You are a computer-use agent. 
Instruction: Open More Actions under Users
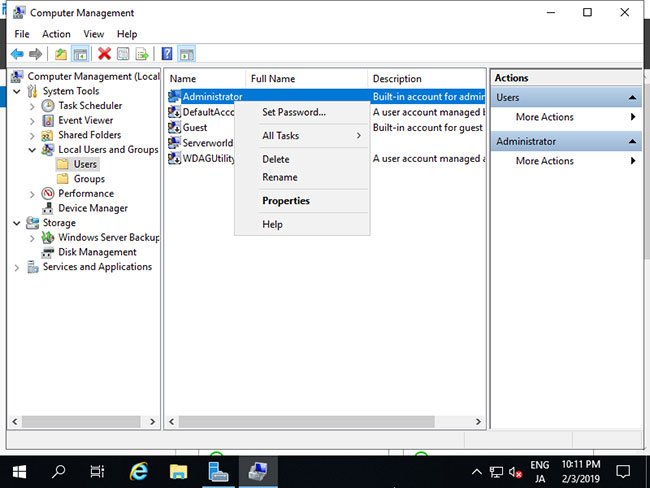coord(566,117)
